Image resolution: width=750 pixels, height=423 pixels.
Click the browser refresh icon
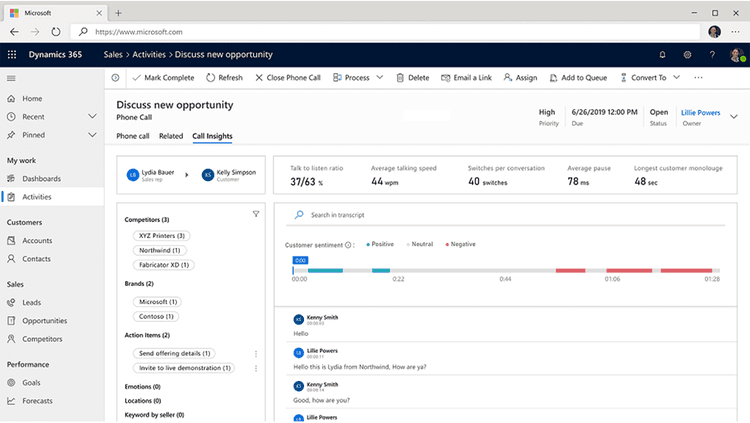[56, 32]
